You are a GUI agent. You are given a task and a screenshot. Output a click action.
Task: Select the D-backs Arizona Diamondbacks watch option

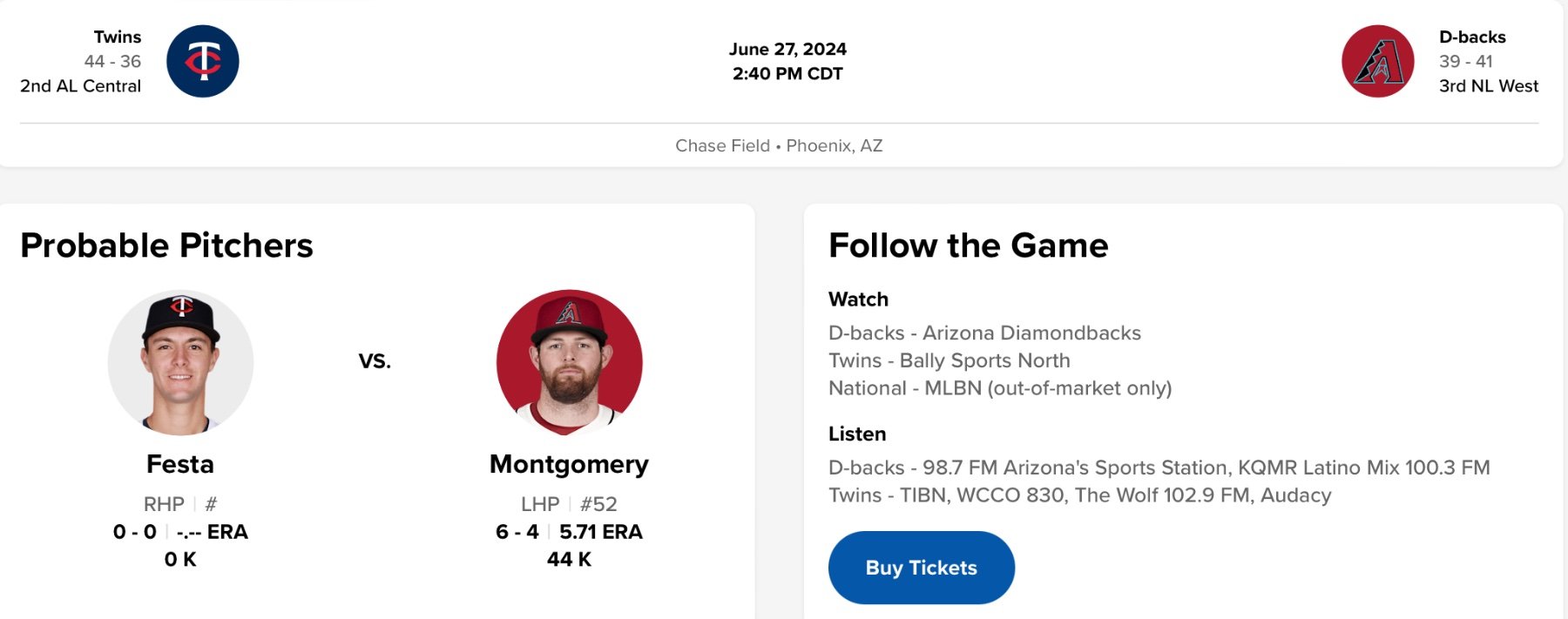click(984, 333)
